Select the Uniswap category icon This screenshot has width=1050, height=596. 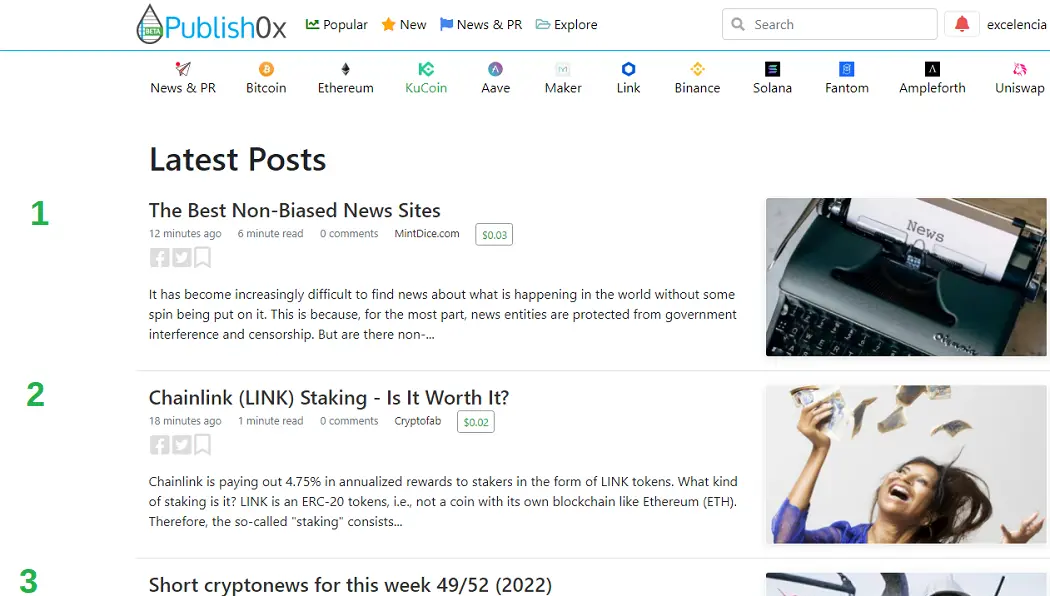click(x=1019, y=69)
